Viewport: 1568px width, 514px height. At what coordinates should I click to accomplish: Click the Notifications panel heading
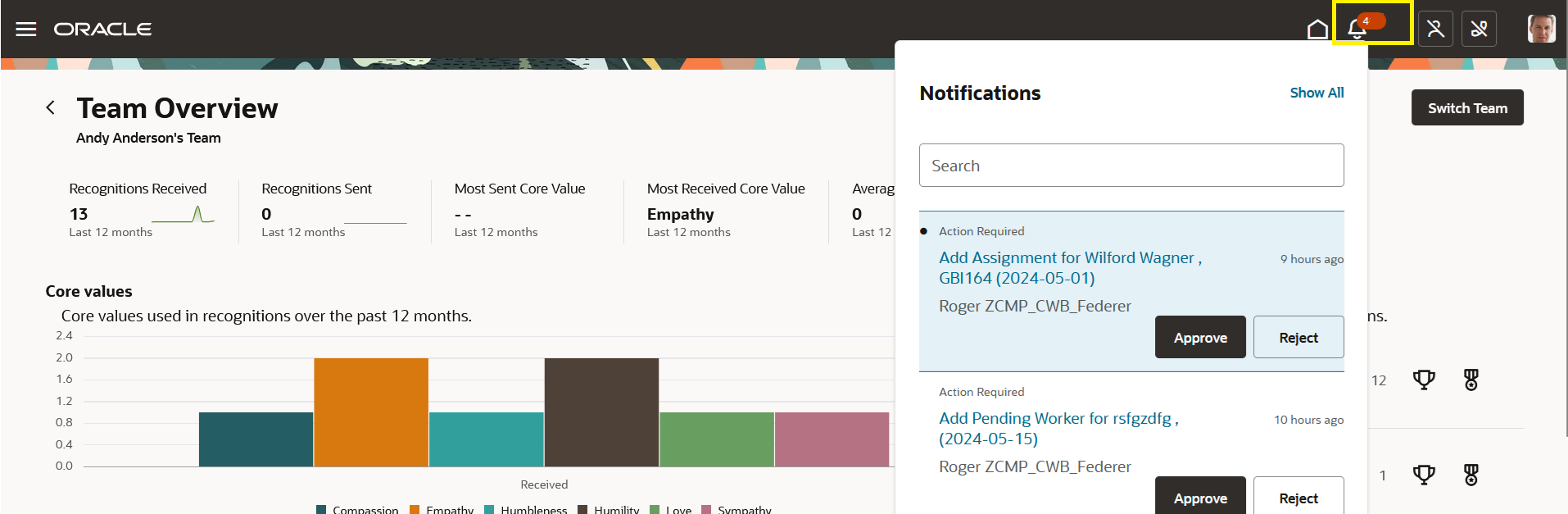[x=980, y=93]
